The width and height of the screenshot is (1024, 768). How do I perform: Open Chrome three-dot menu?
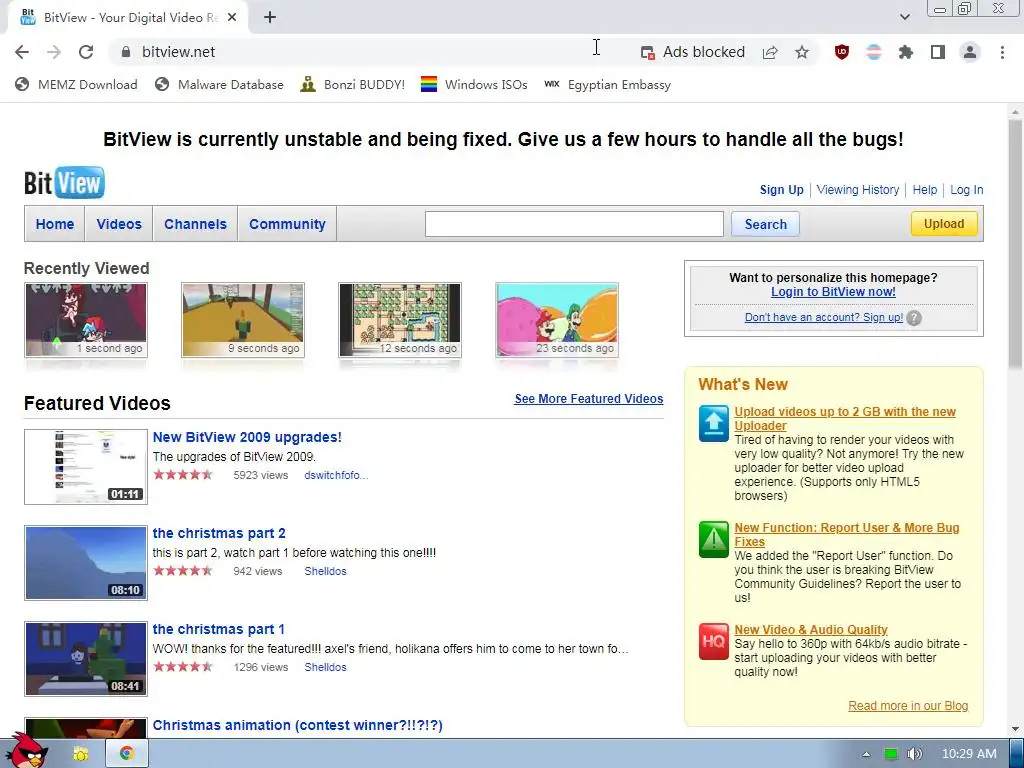[x=1002, y=52]
